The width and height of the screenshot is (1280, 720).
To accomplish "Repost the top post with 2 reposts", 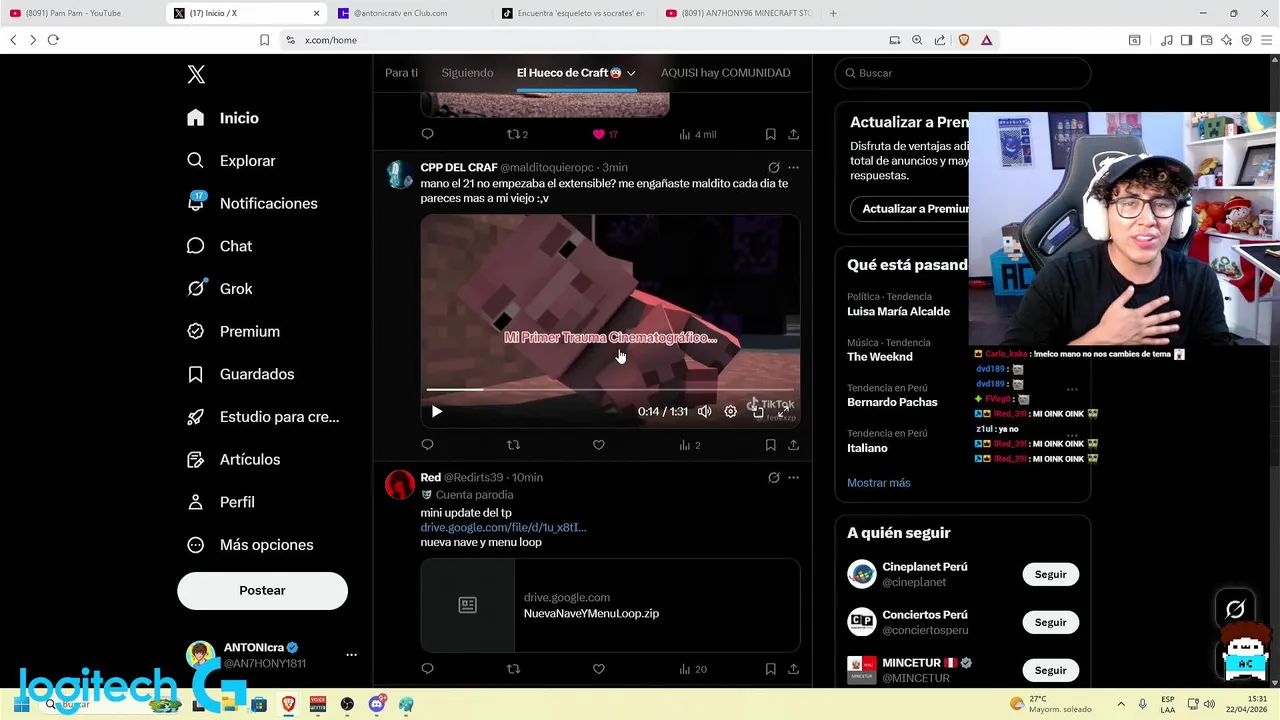I will [x=513, y=134].
